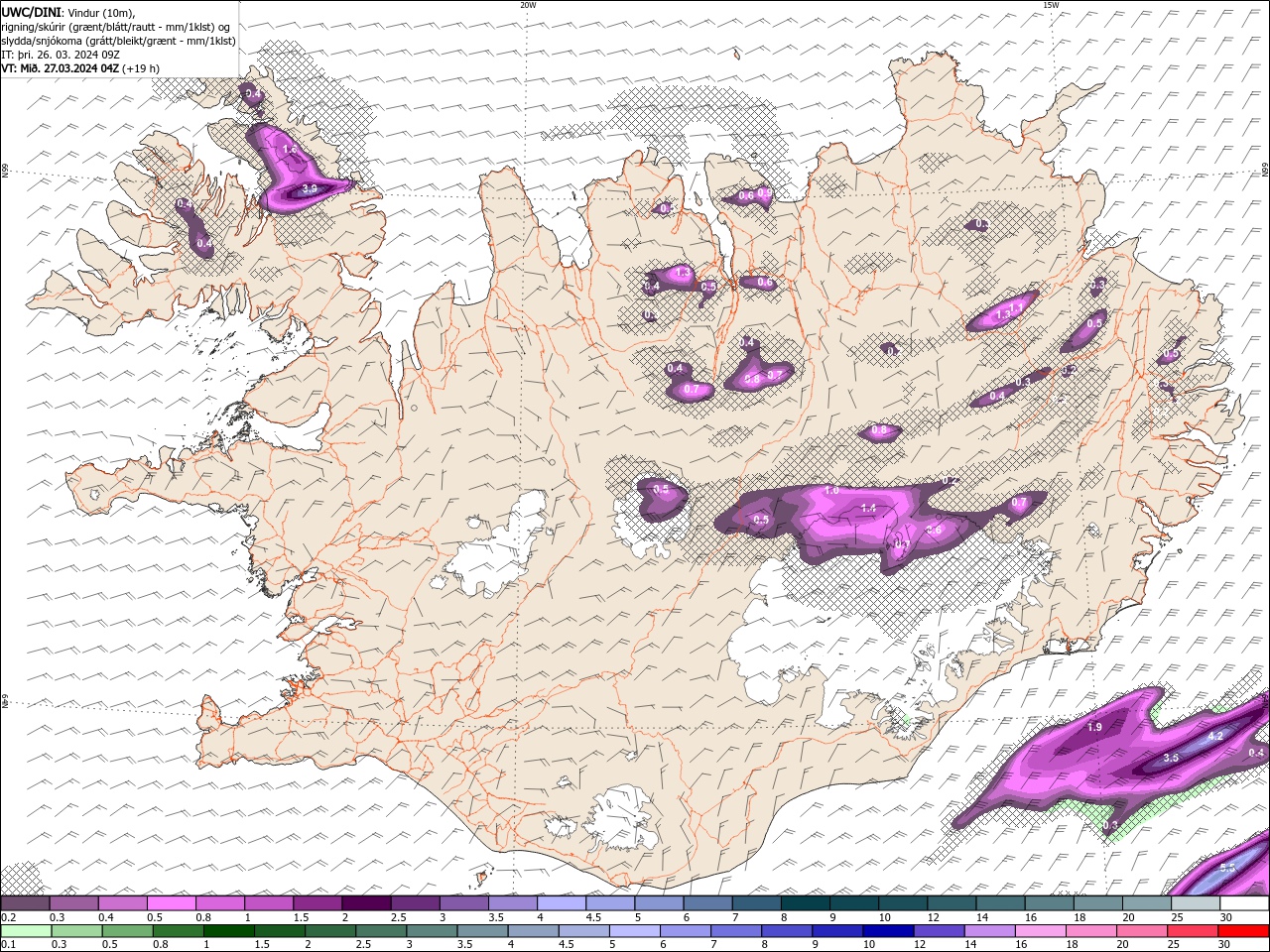Viewport: 1270px width, 952px height.
Task: Click the 4.2 value in the offshore band
Action: 1214,736
